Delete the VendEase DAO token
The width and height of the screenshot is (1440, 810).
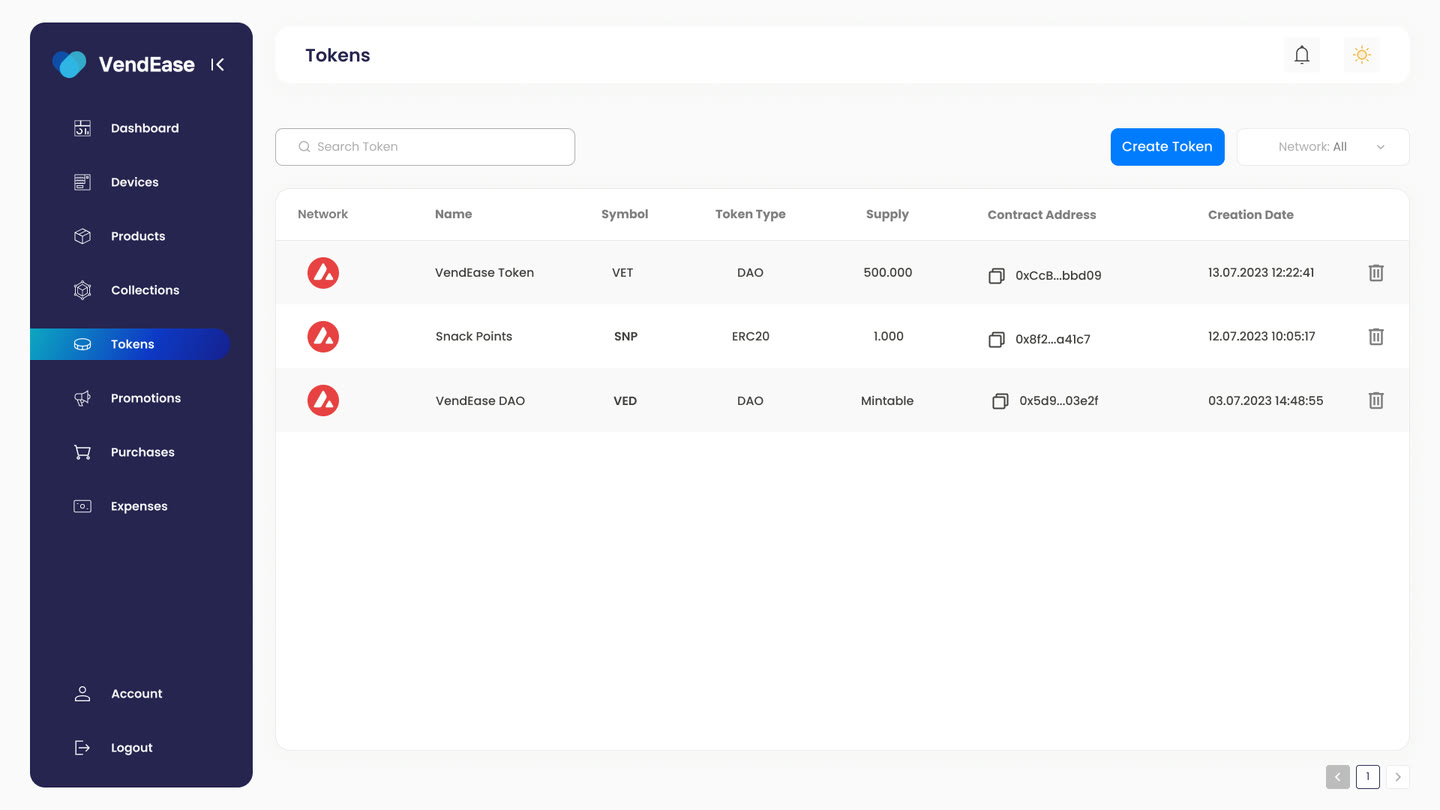(x=1376, y=400)
